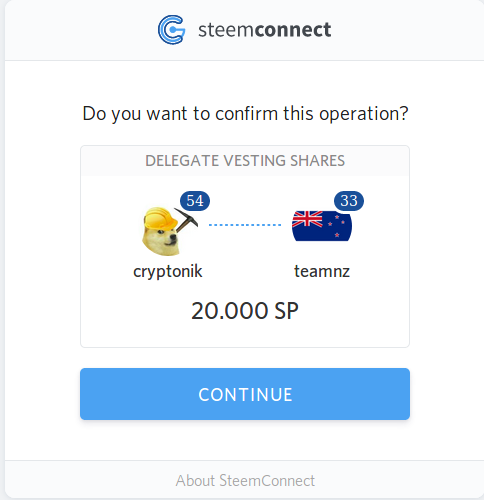Click the cryptonik username

coord(168,271)
